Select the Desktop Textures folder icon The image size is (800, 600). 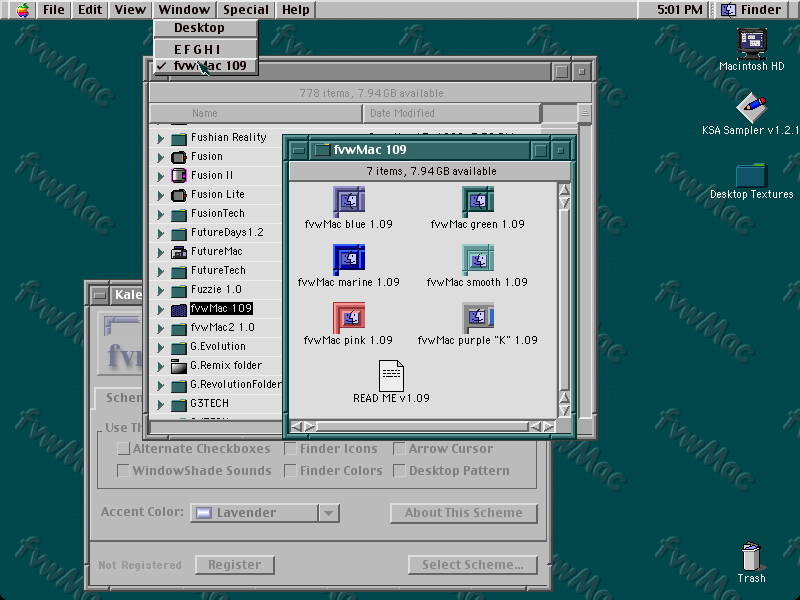click(752, 176)
